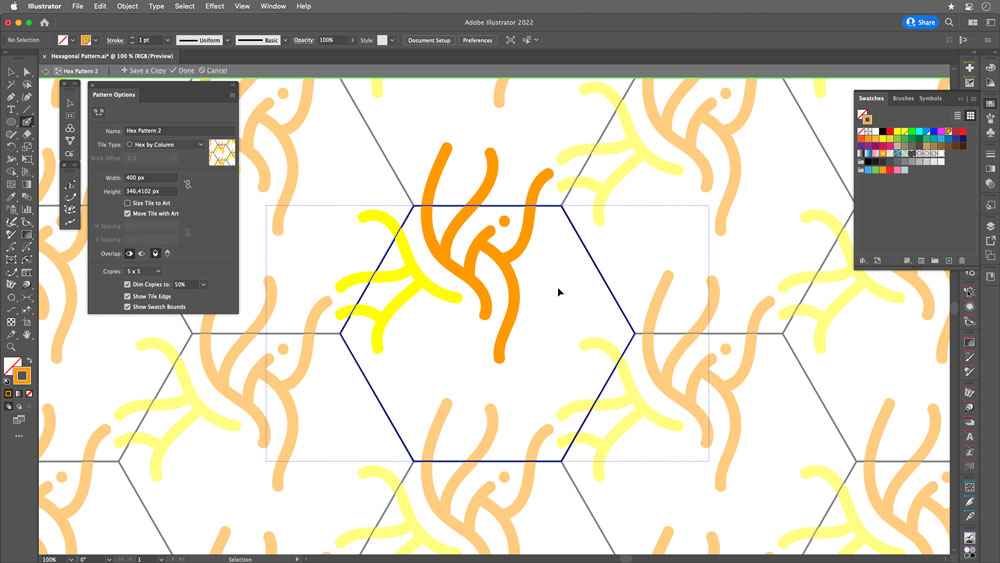Uncheck Move Tile with Art
1000x563 pixels.
[128, 214]
